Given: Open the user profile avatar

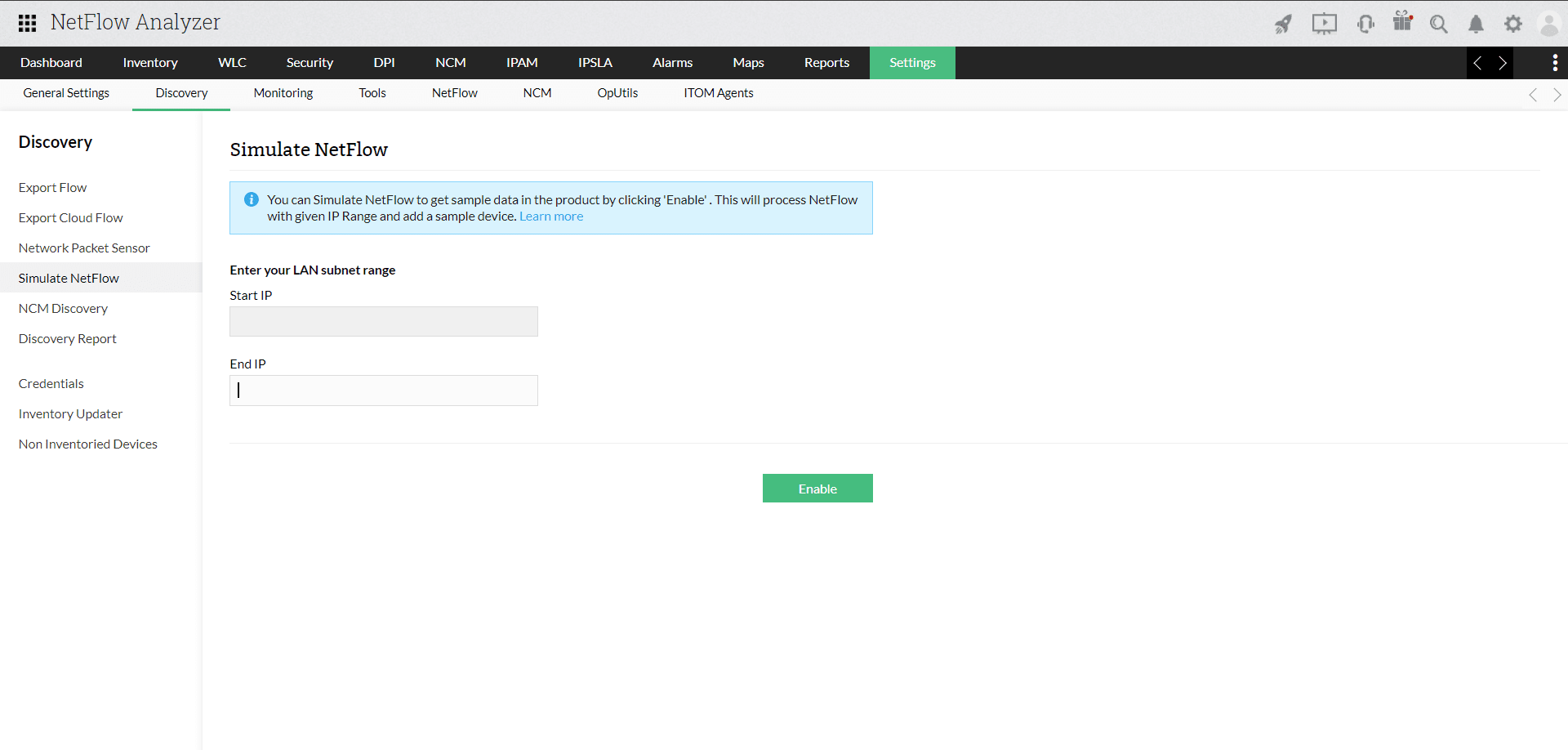Looking at the screenshot, I should pyautogui.click(x=1549, y=24).
